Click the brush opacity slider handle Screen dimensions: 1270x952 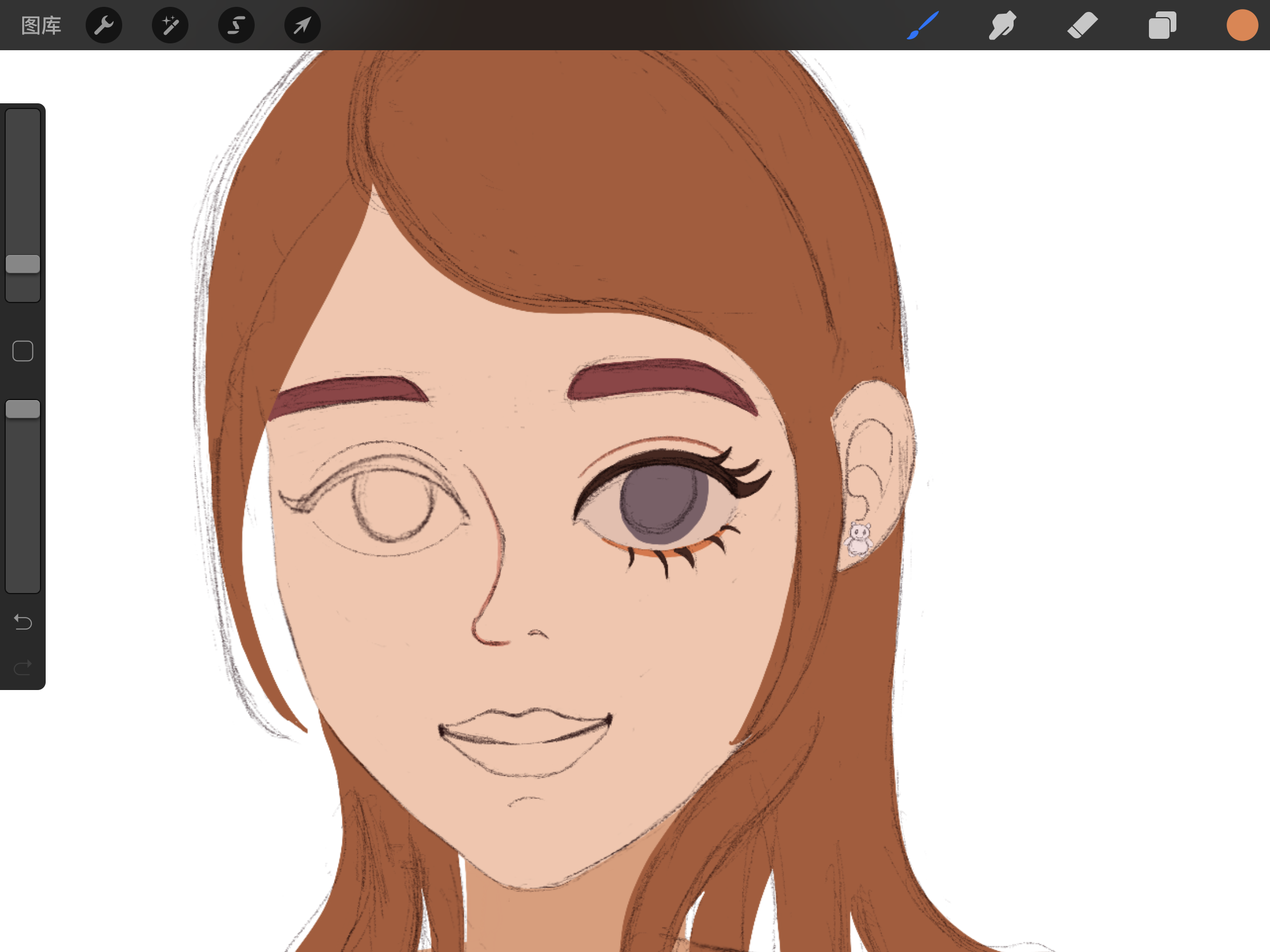[x=23, y=410]
